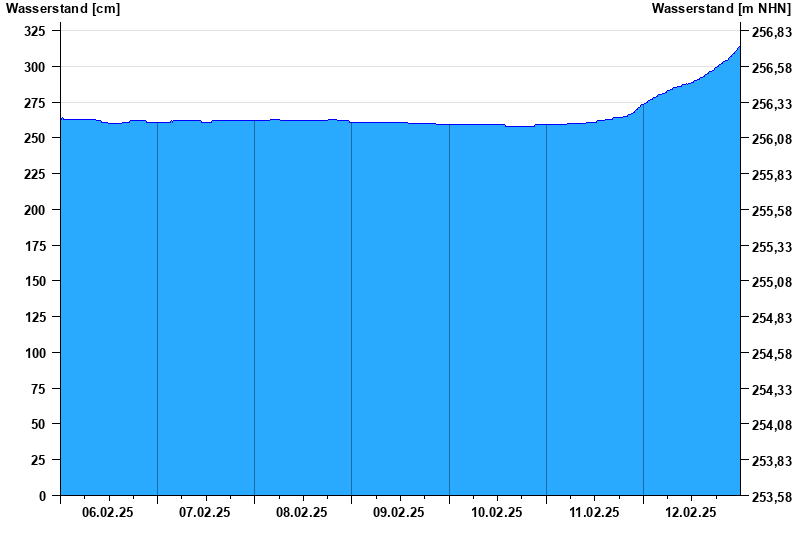Click the water level peak at chart's right end

click(x=739, y=47)
